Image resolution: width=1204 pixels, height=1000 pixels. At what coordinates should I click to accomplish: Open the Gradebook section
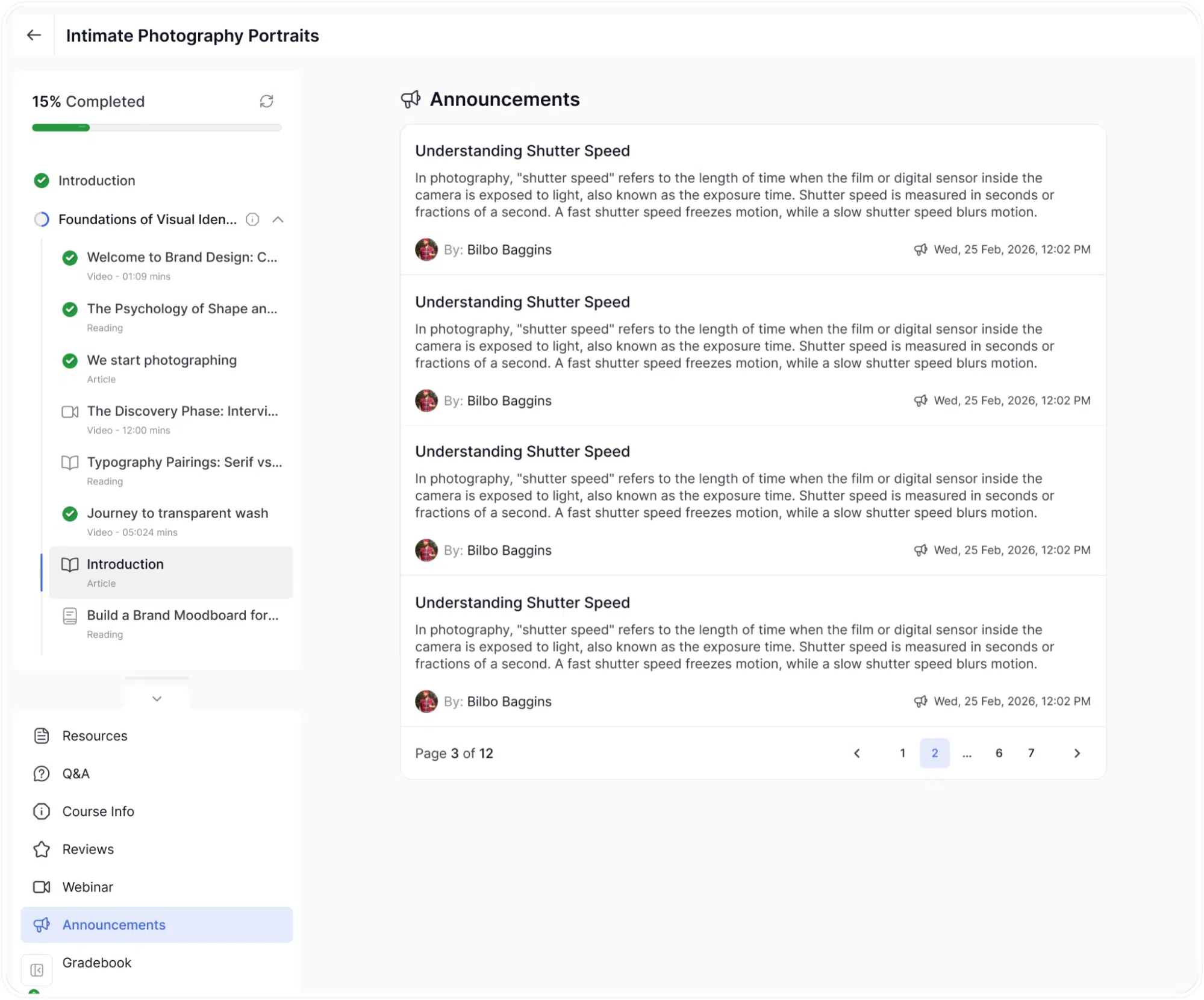96,963
